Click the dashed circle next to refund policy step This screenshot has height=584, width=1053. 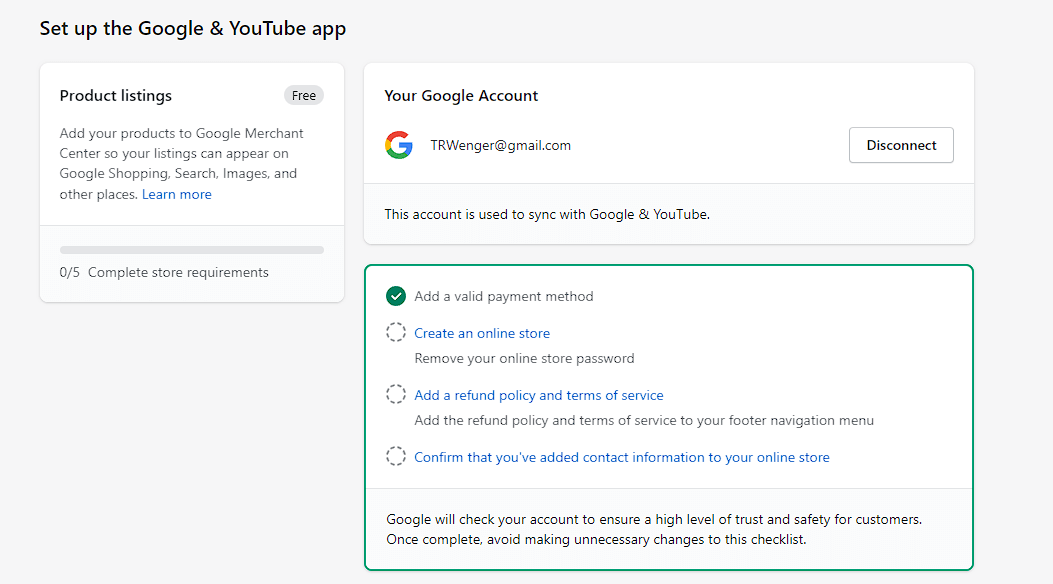coord(396,394)
